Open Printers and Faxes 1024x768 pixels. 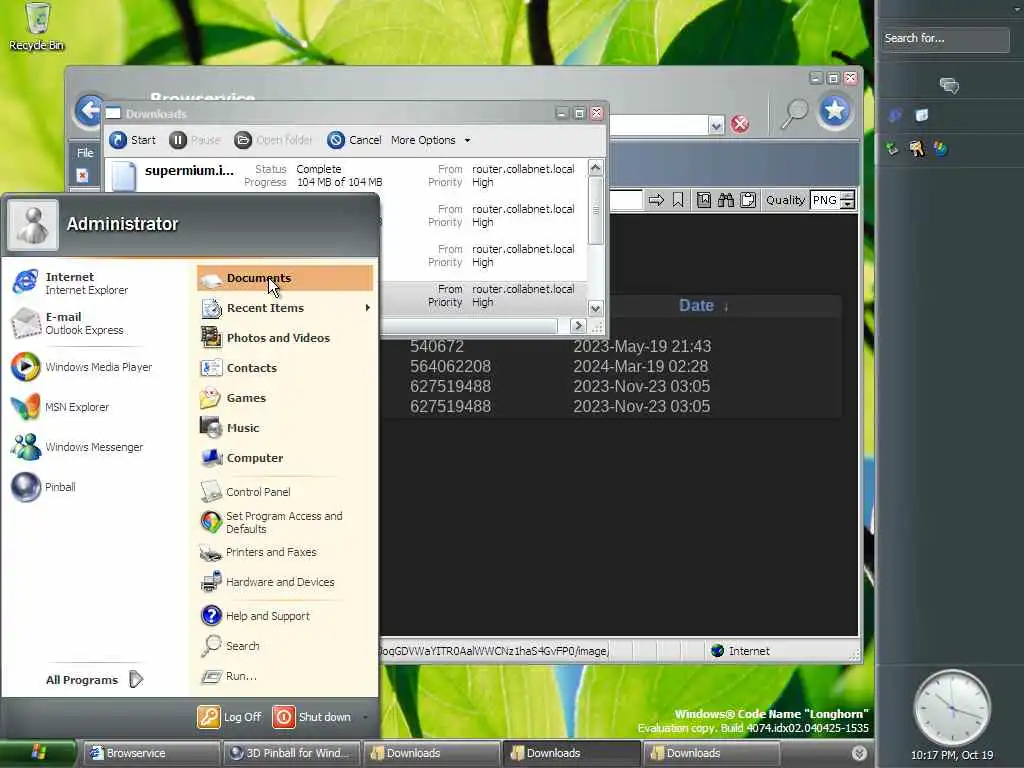285,552
